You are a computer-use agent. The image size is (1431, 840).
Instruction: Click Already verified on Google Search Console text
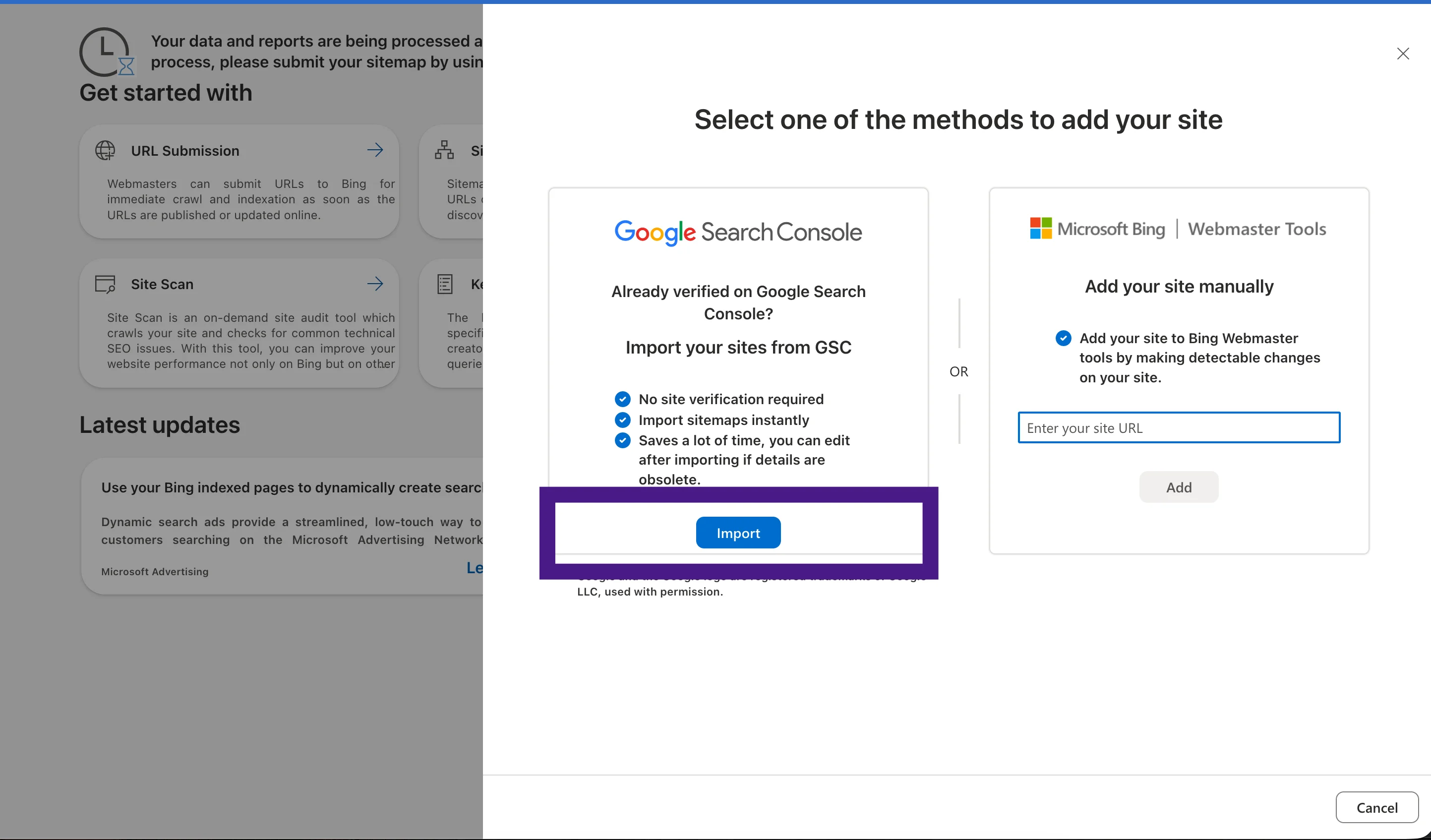(738, 302)
